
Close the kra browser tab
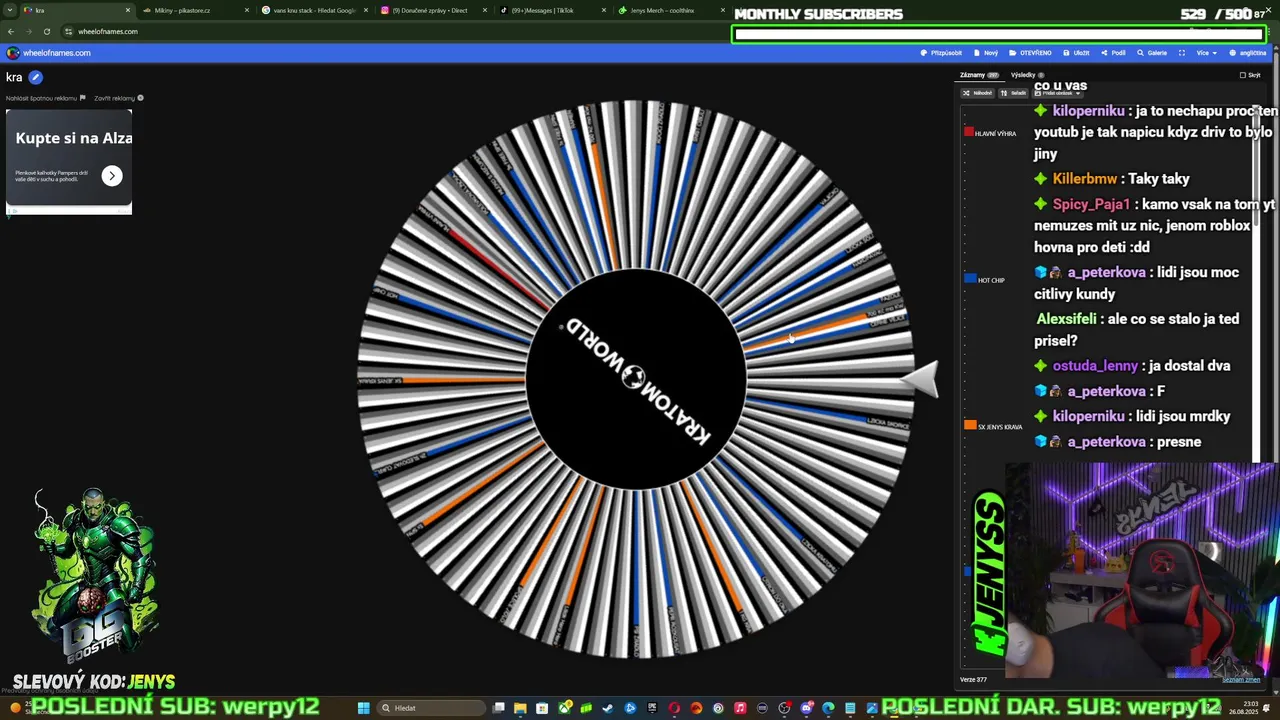click(128, 10)
